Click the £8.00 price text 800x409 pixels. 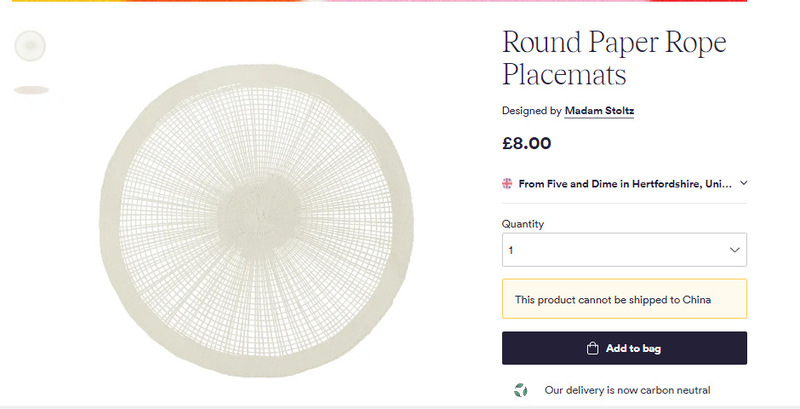click(x=527, y=143)
